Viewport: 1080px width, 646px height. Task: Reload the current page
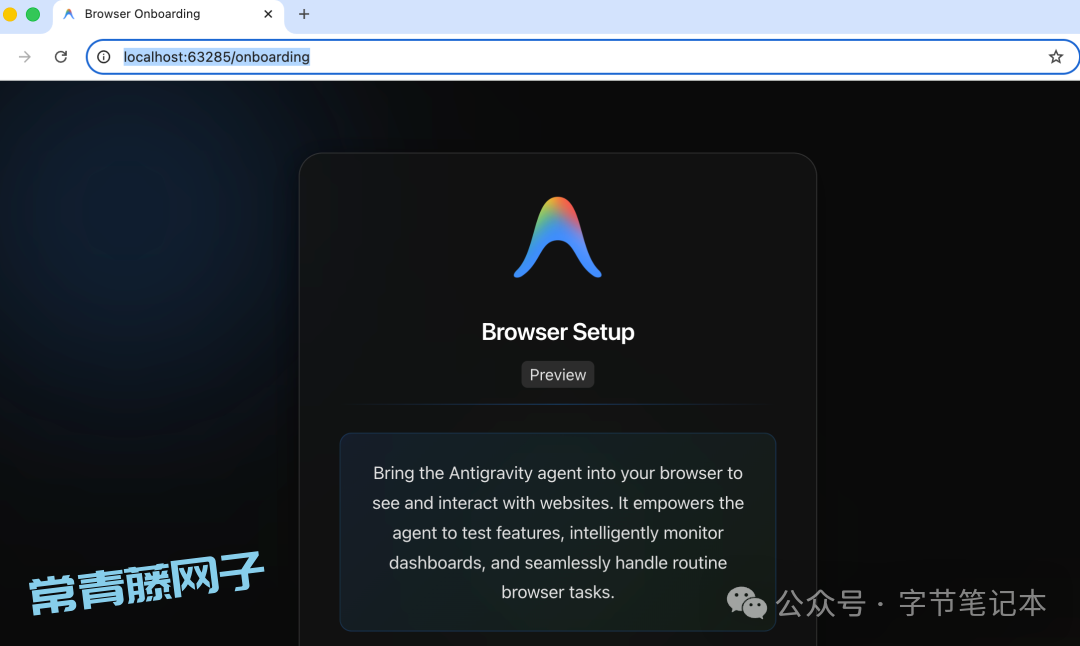click(61, 57)
